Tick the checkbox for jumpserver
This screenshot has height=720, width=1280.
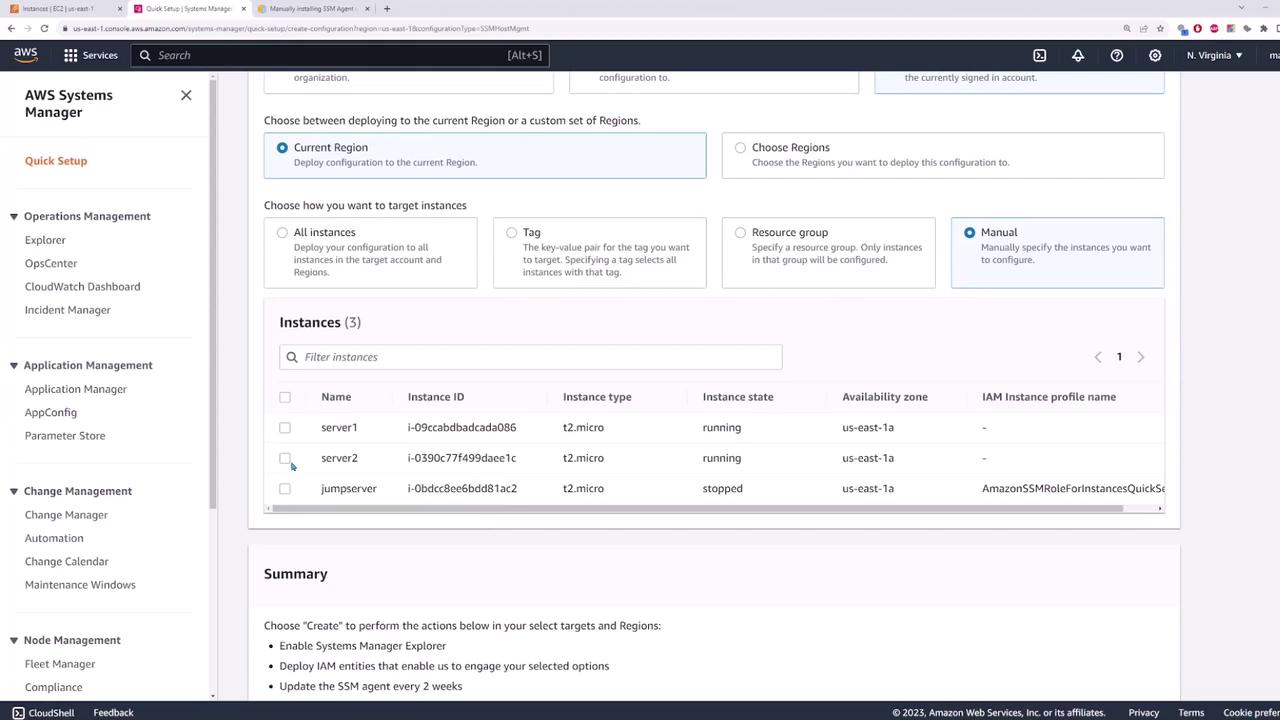(x=285, y=489)
